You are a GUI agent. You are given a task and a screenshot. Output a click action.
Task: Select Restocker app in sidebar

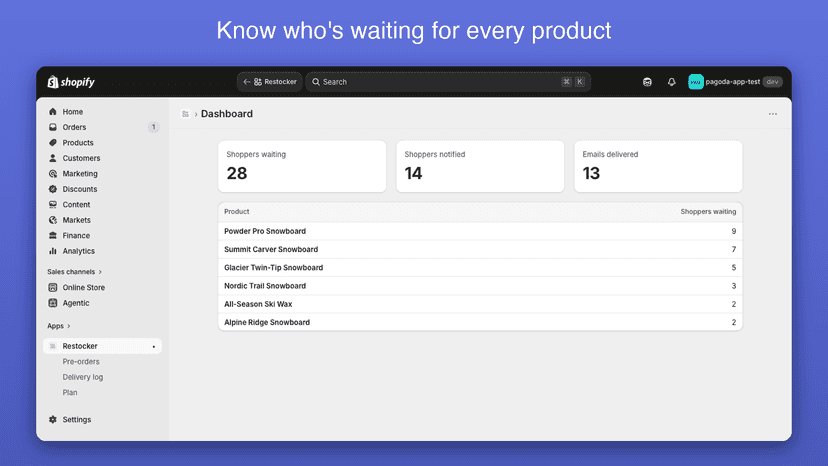102,346
